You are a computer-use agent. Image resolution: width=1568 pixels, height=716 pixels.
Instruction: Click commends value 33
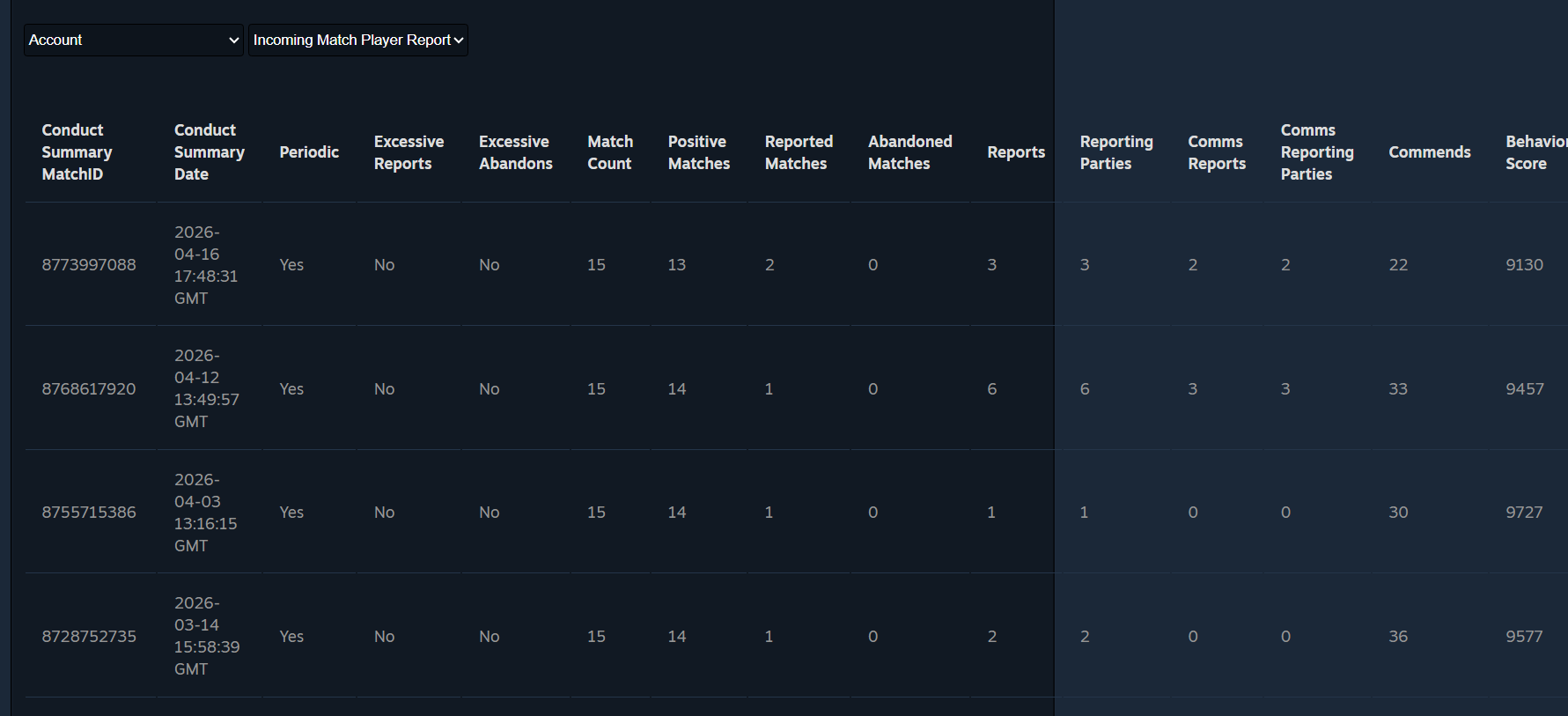coord(1398,389)
